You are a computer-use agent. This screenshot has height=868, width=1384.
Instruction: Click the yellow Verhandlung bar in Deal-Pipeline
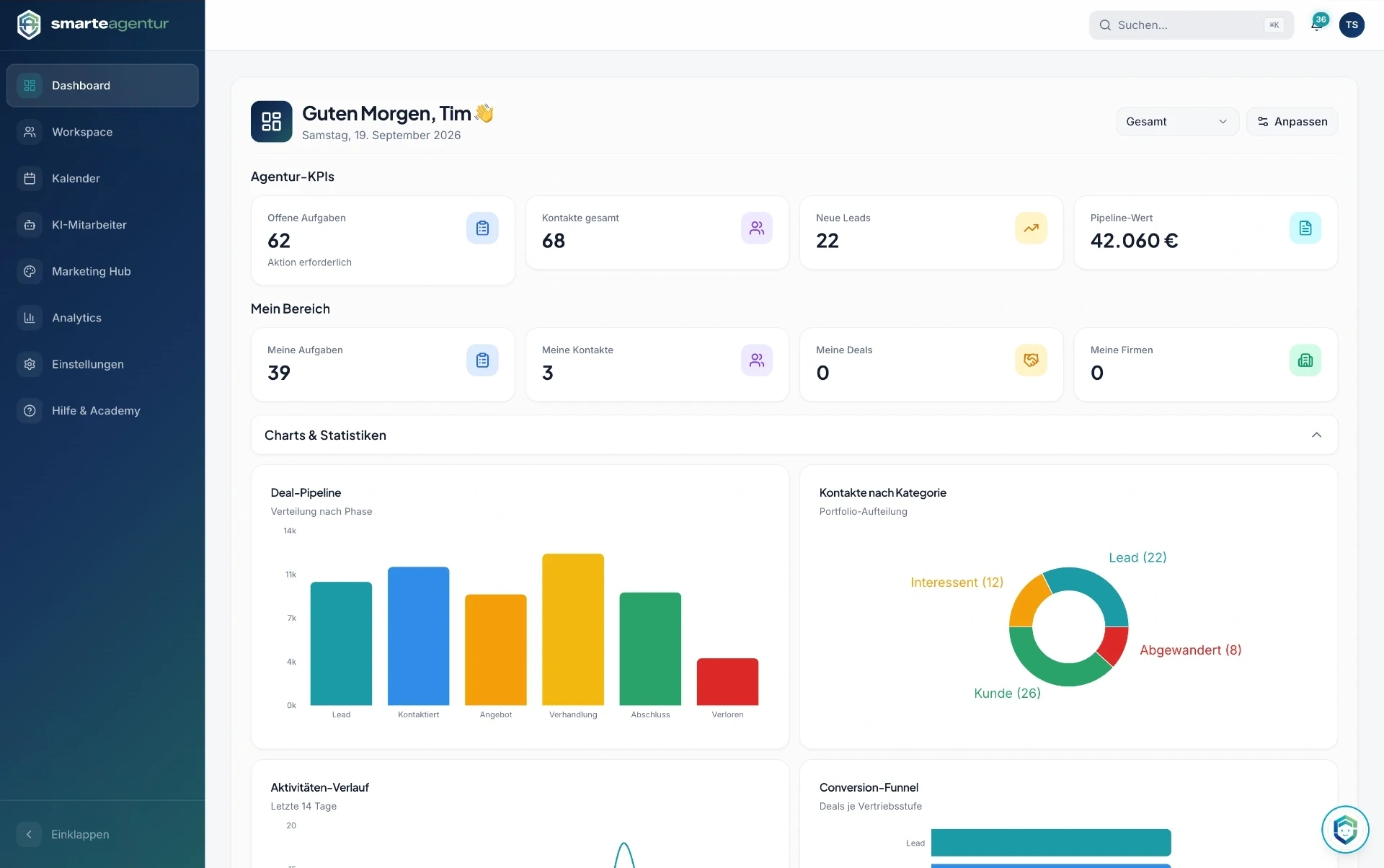[573, 629]
